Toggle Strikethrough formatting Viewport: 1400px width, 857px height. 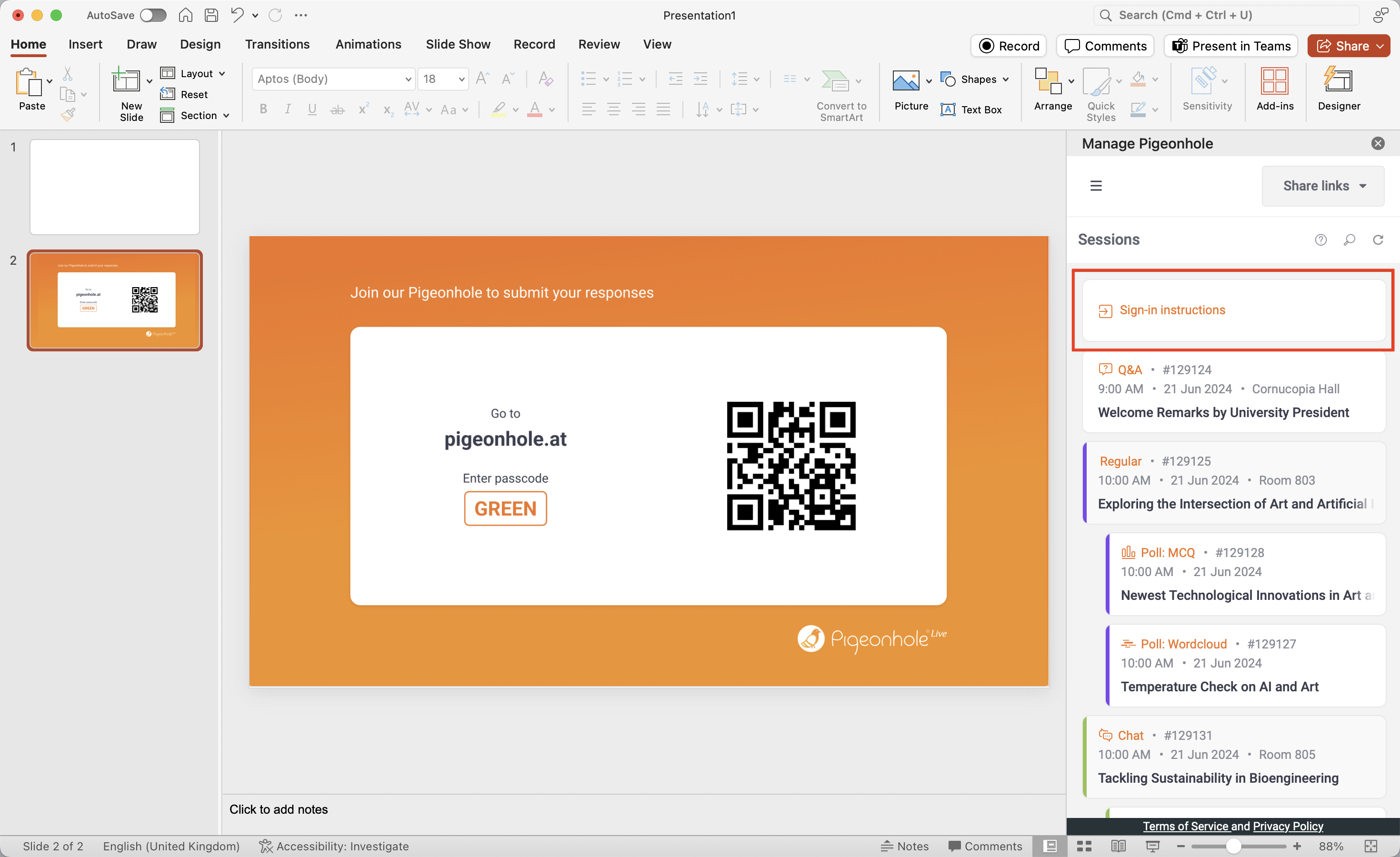pyautogui.click(x=338, y=110)
